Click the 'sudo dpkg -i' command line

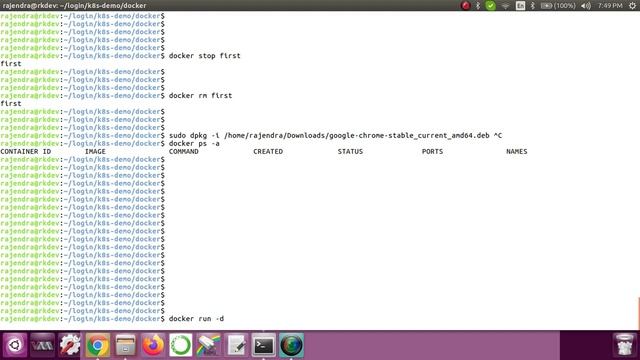[336, 136]
